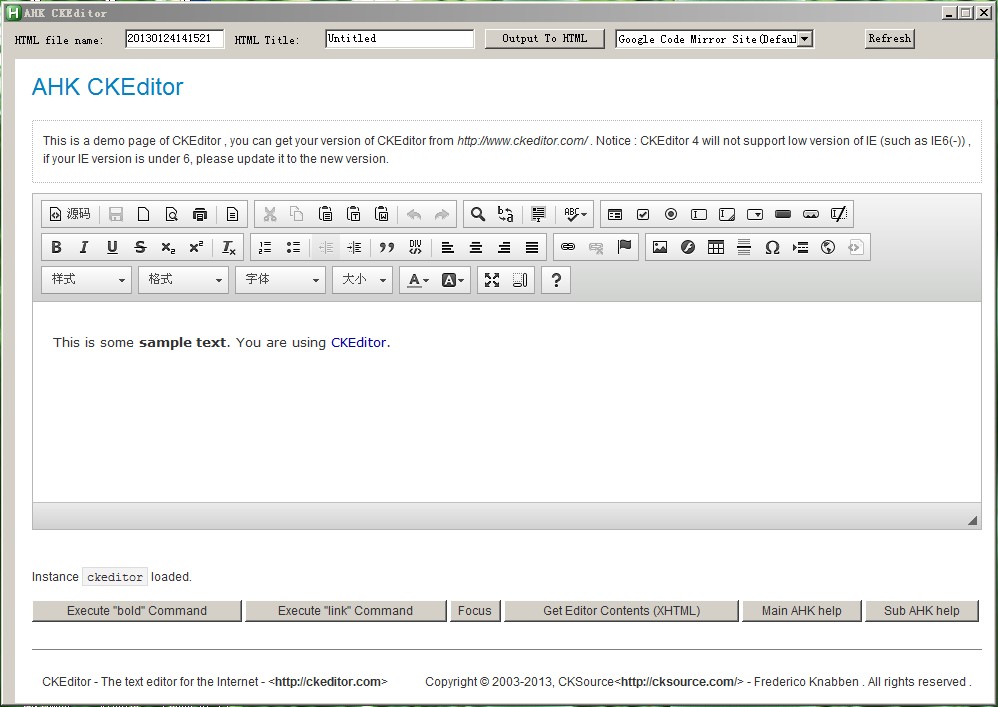
Task: Open the Format (格式) dropdown
Action: click(183, 280)
